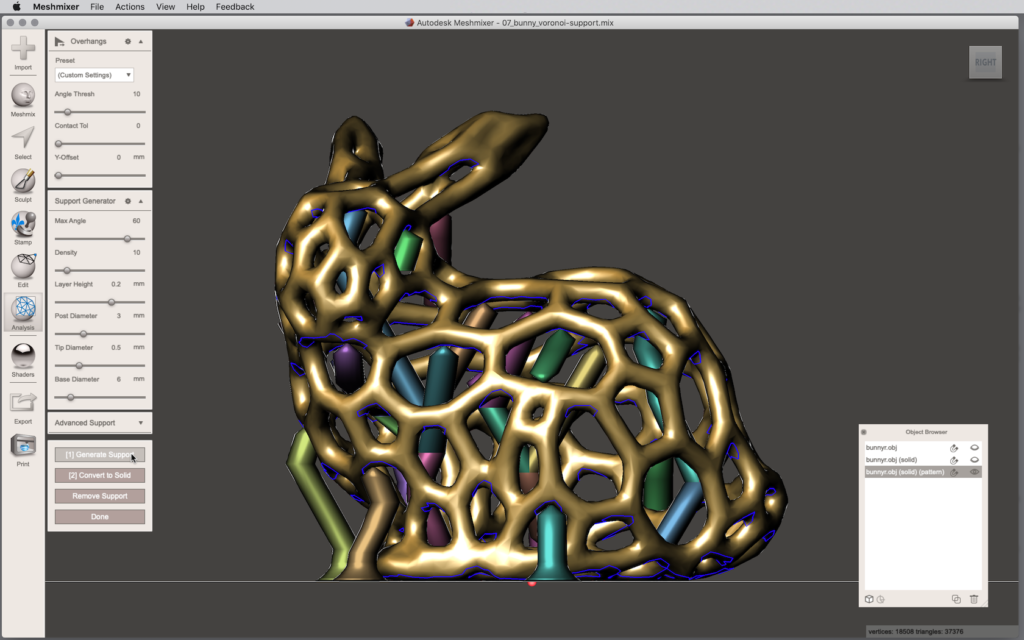Toggle visibility eye of bunnyr.obj

pyautogui.click(x=974, y=448)
